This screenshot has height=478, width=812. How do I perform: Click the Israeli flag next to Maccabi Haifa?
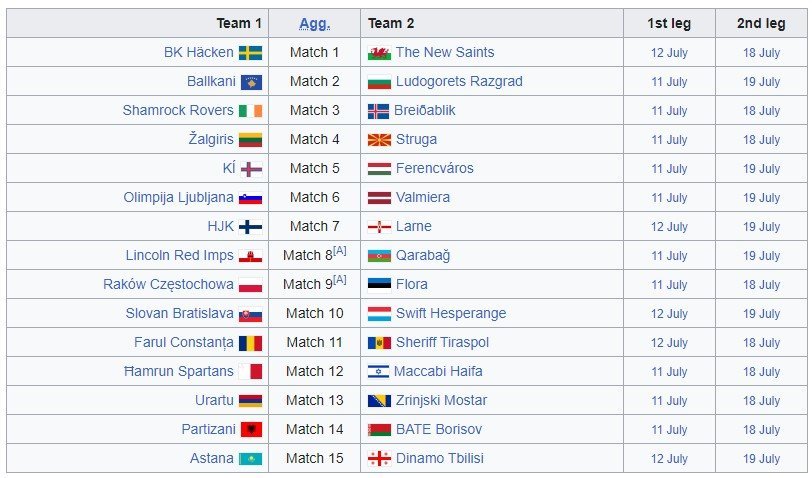[x=379, y=372]
